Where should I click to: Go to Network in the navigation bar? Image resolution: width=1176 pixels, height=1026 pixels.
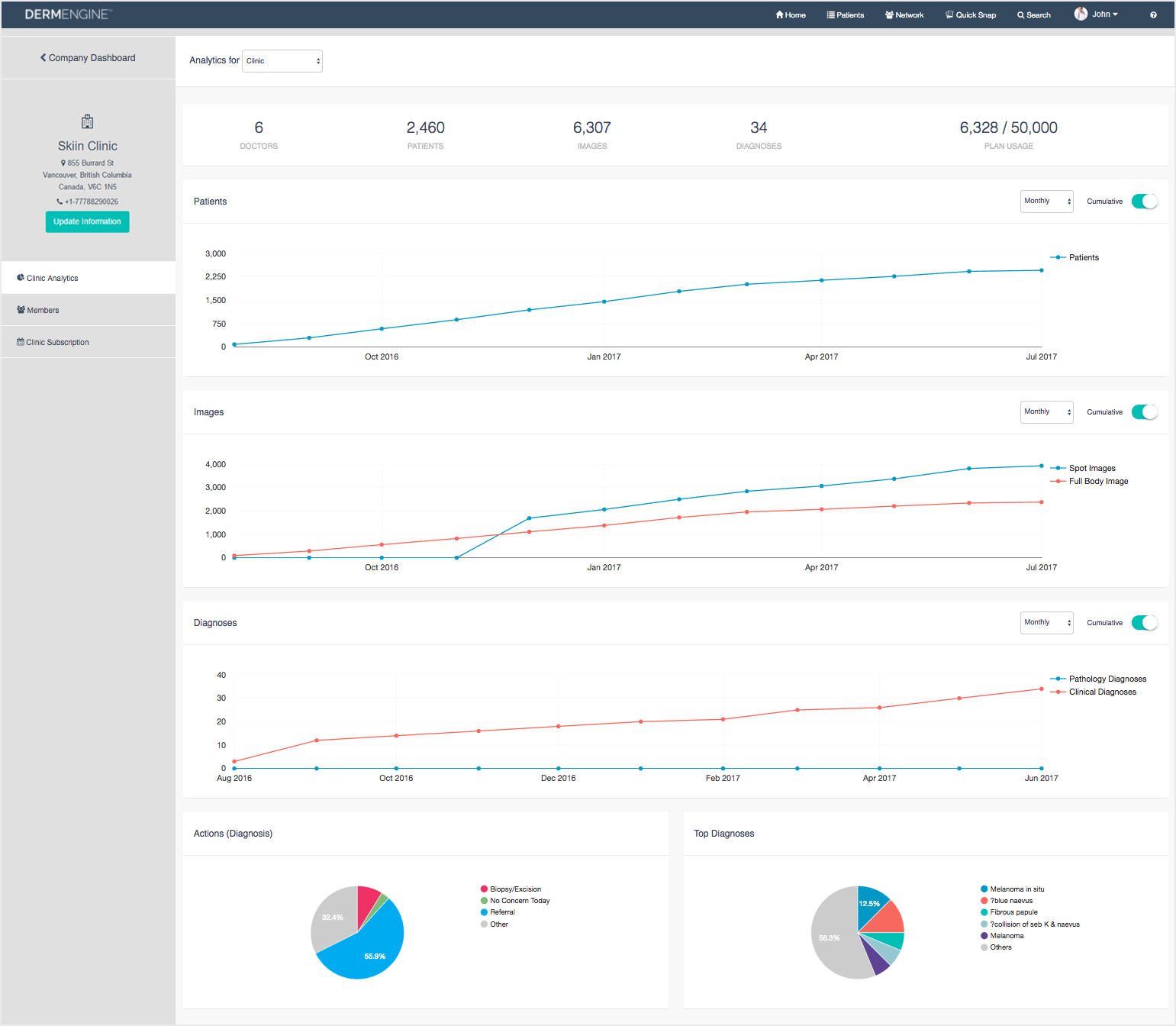[x=904, y=15]
